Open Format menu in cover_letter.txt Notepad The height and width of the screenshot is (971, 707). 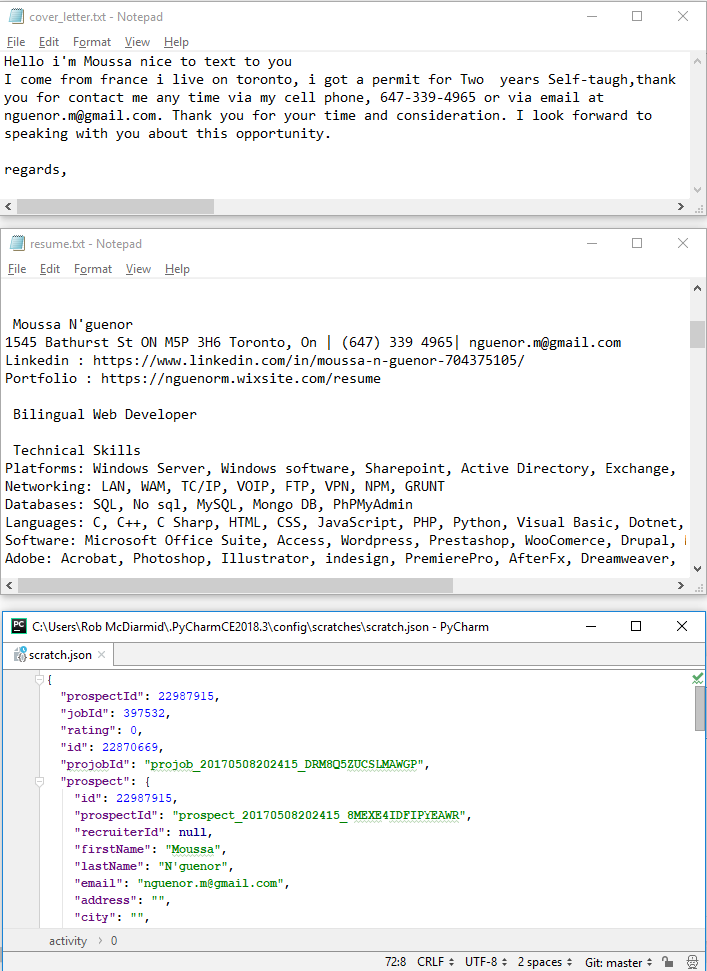(x=92, y=42)
